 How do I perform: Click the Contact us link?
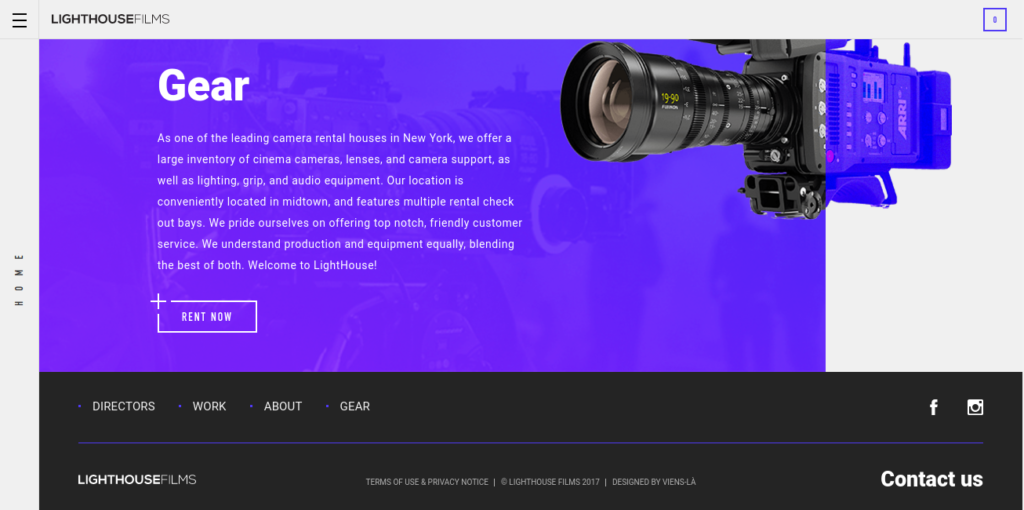coord(931,479)
